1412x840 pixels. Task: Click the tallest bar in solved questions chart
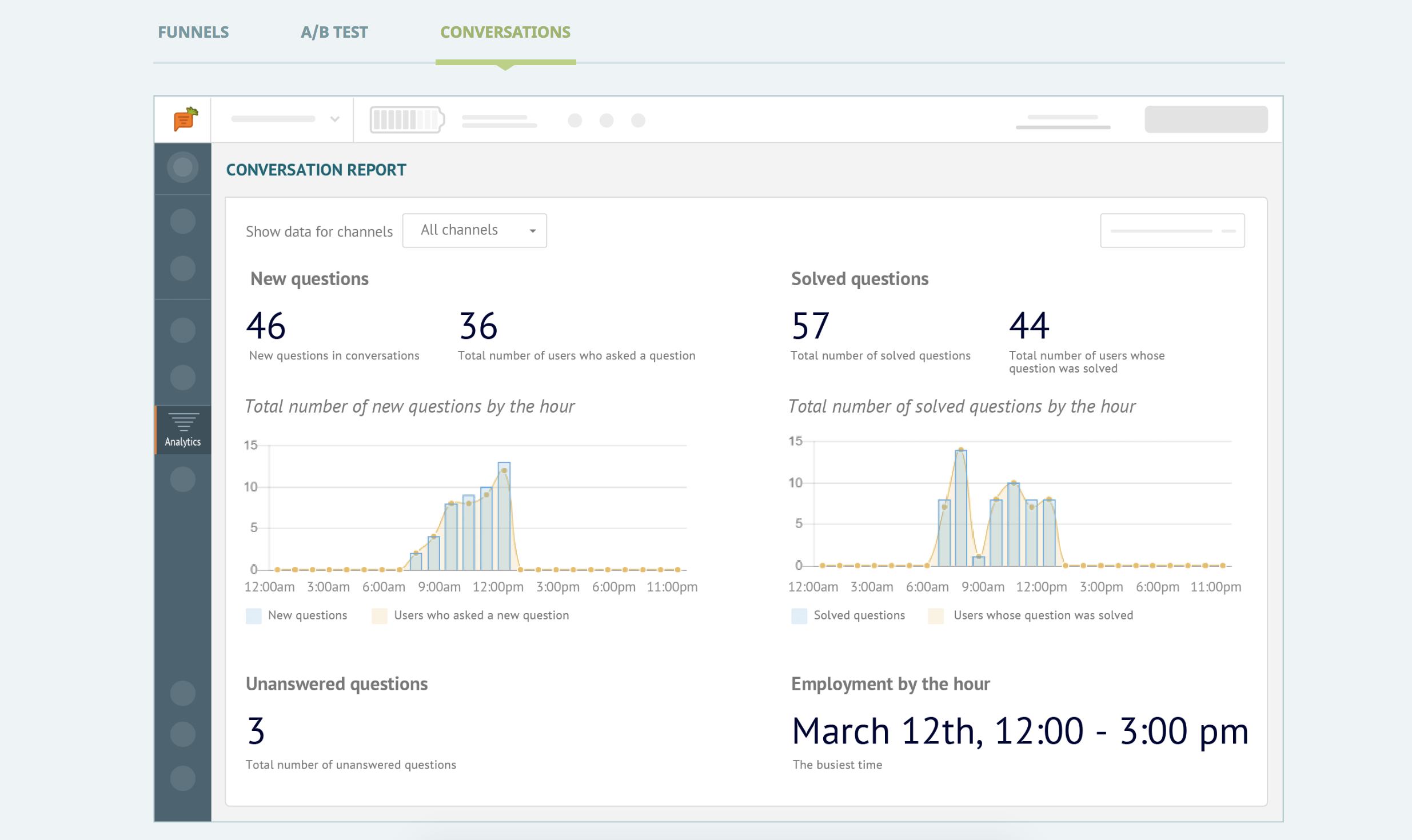click(x=961, y=508)
